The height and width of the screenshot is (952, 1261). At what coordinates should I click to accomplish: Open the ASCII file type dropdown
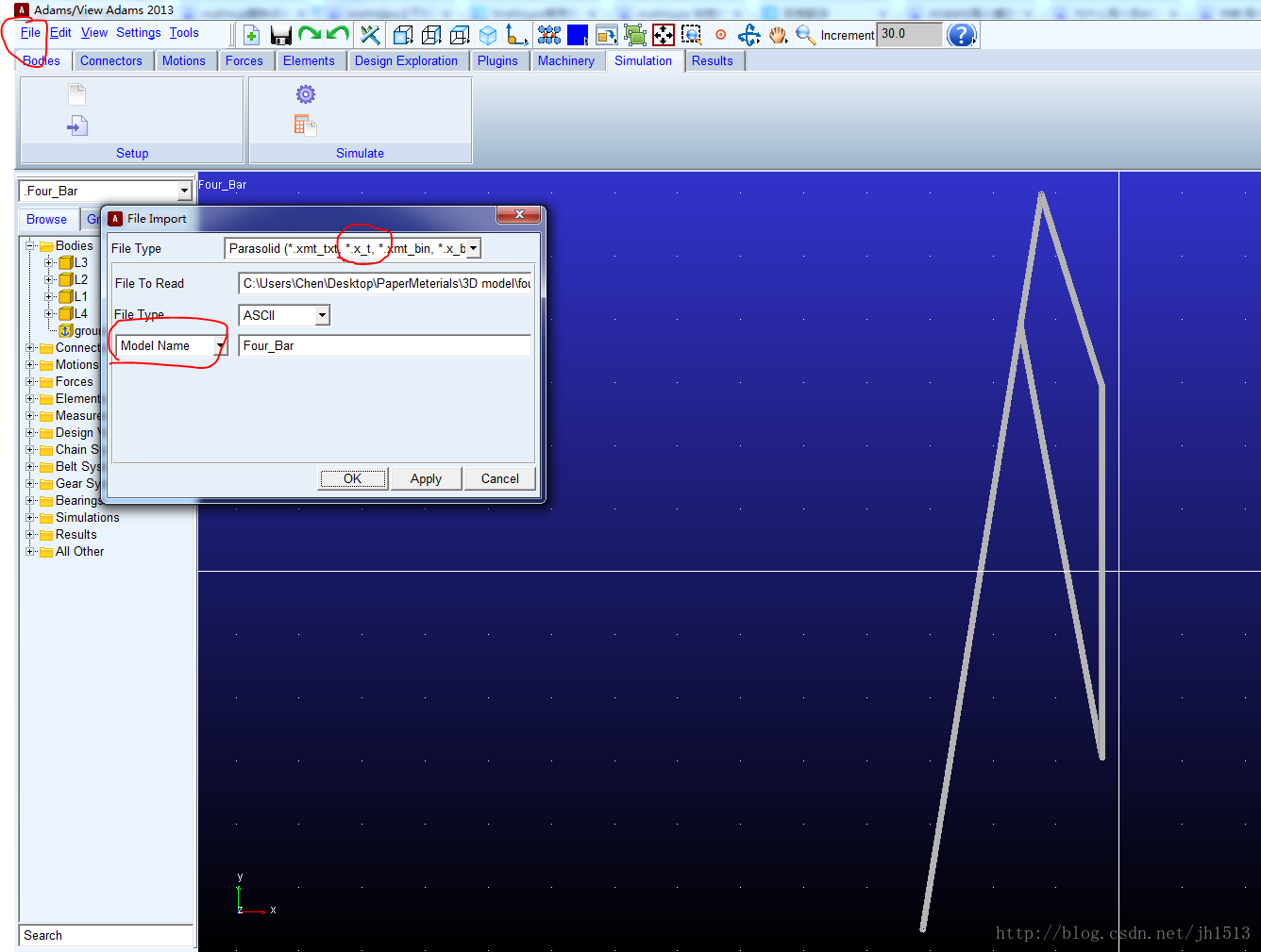pos(323,315)
